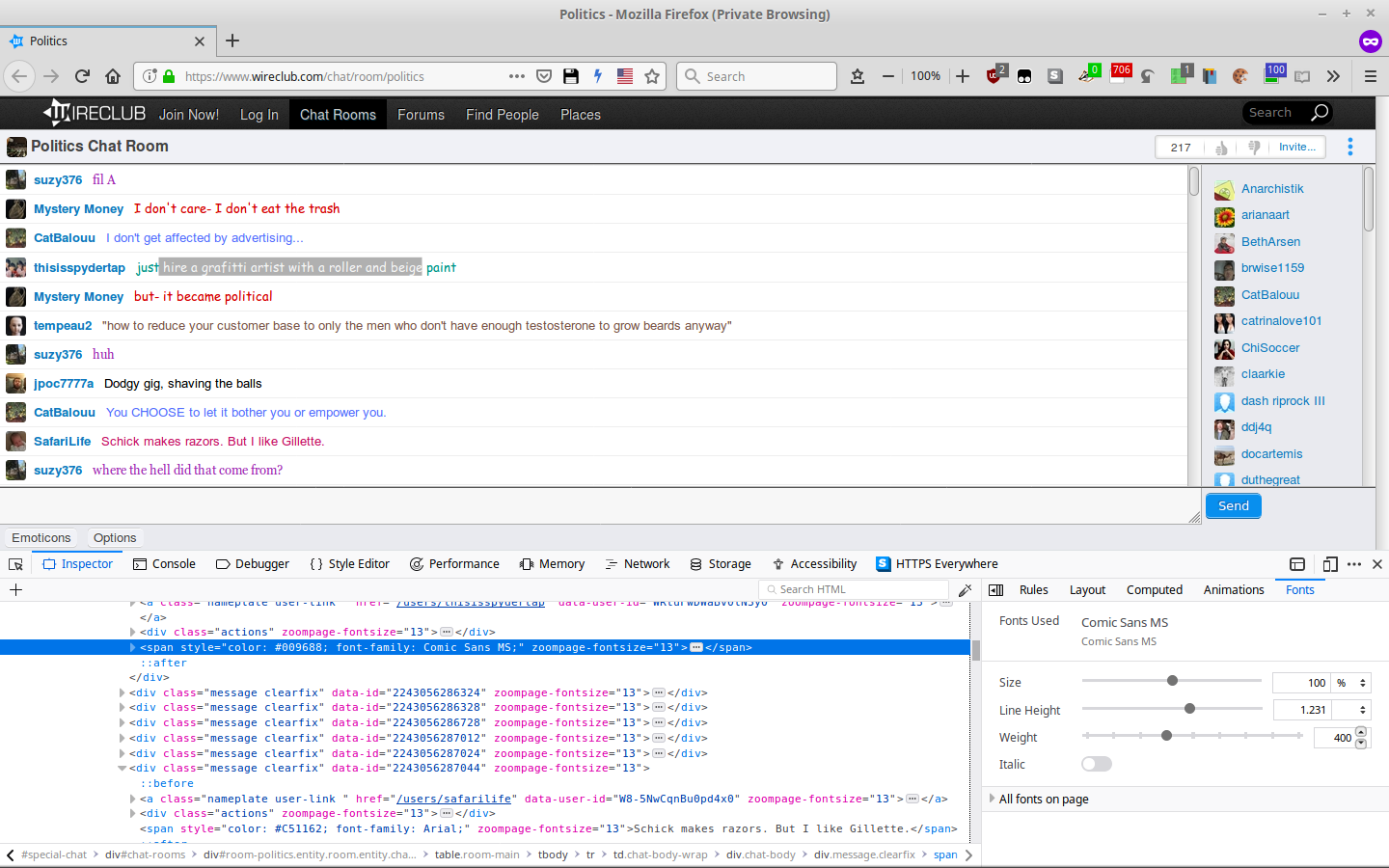
Task: Click thumbs up icon for Politics room
Action: click(1221, 148)
